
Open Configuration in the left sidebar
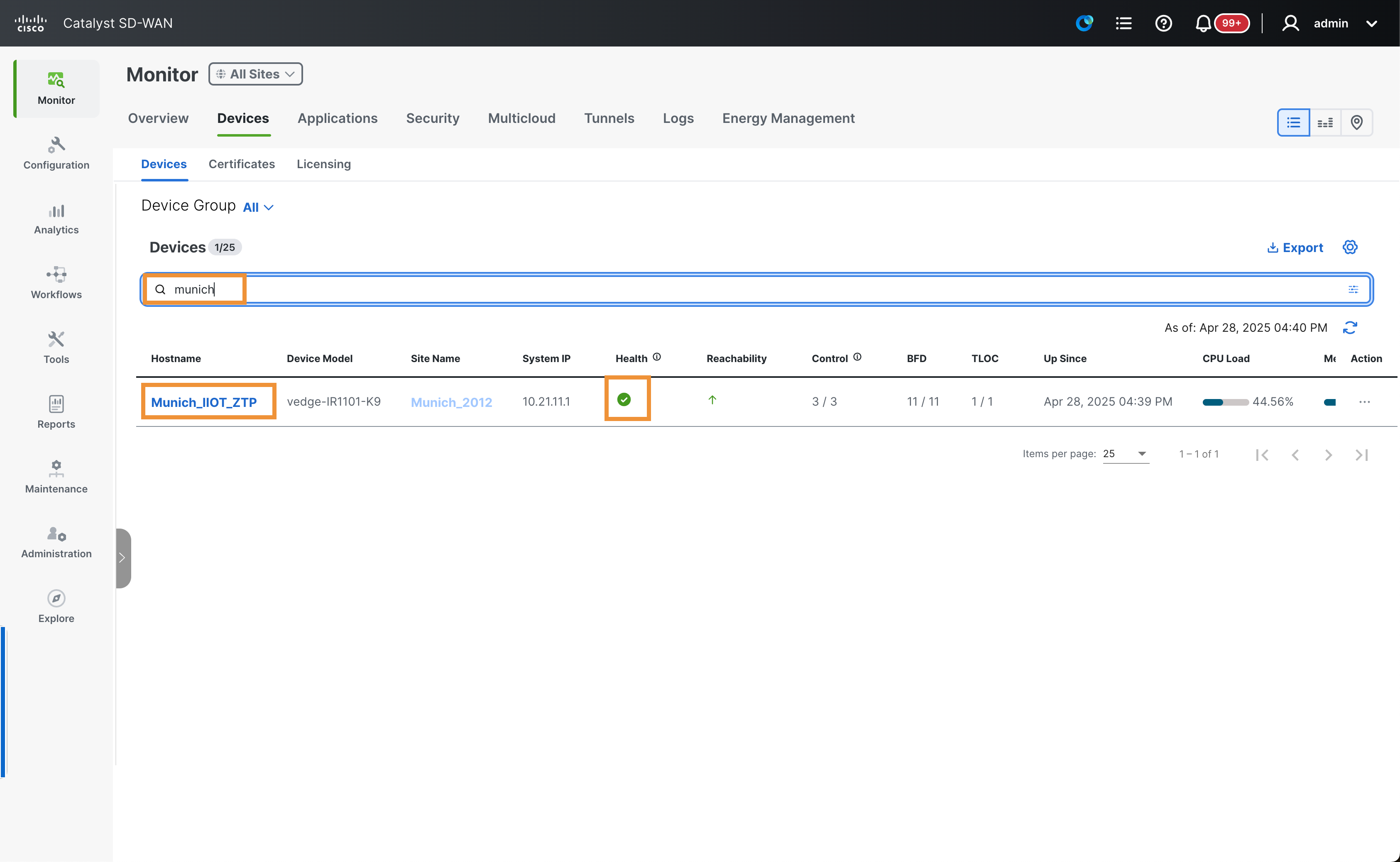[56, 153]
